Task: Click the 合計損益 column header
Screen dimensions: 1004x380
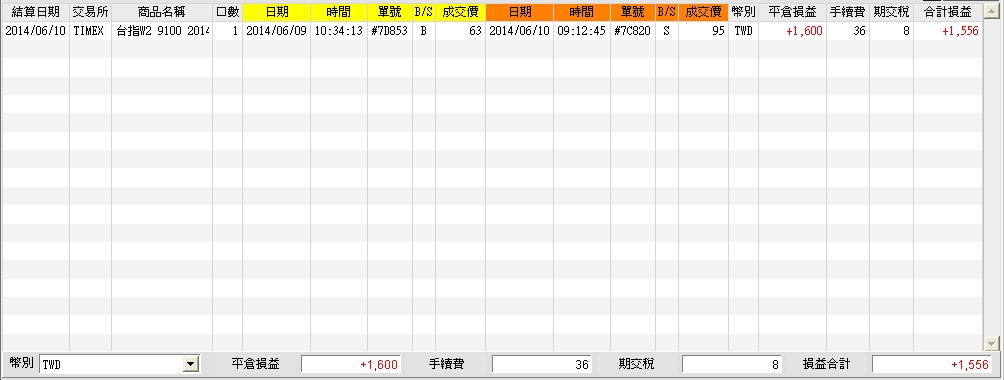Action: point(948,12)
